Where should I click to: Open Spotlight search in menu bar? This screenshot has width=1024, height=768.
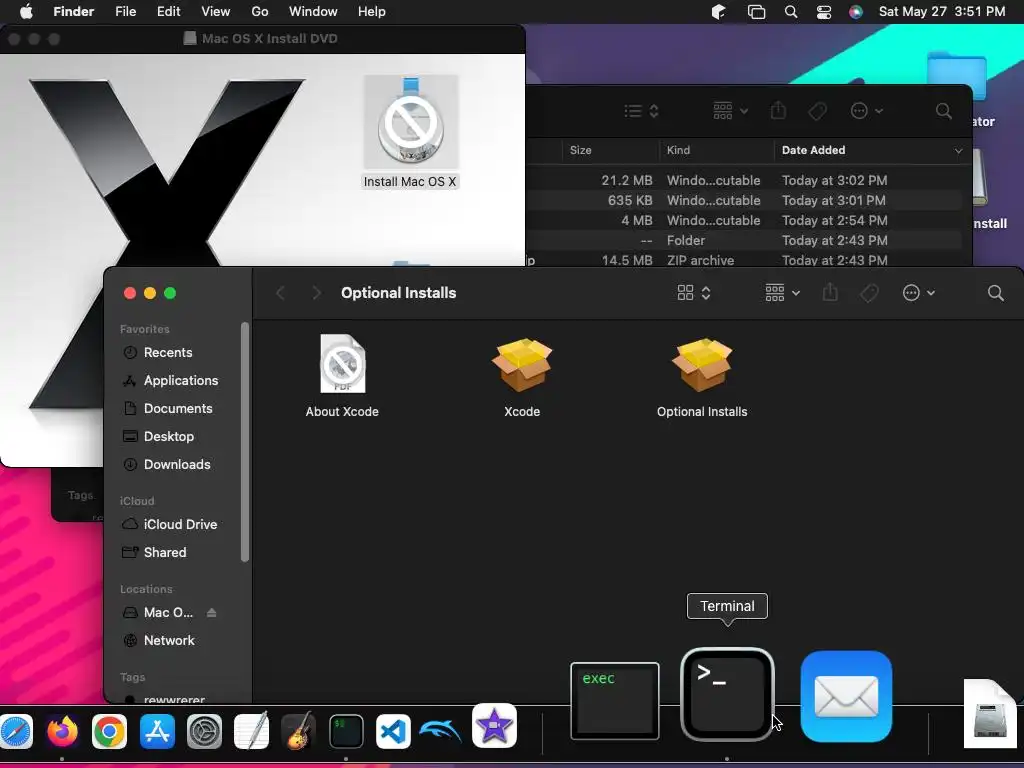[x=791, y=12]
